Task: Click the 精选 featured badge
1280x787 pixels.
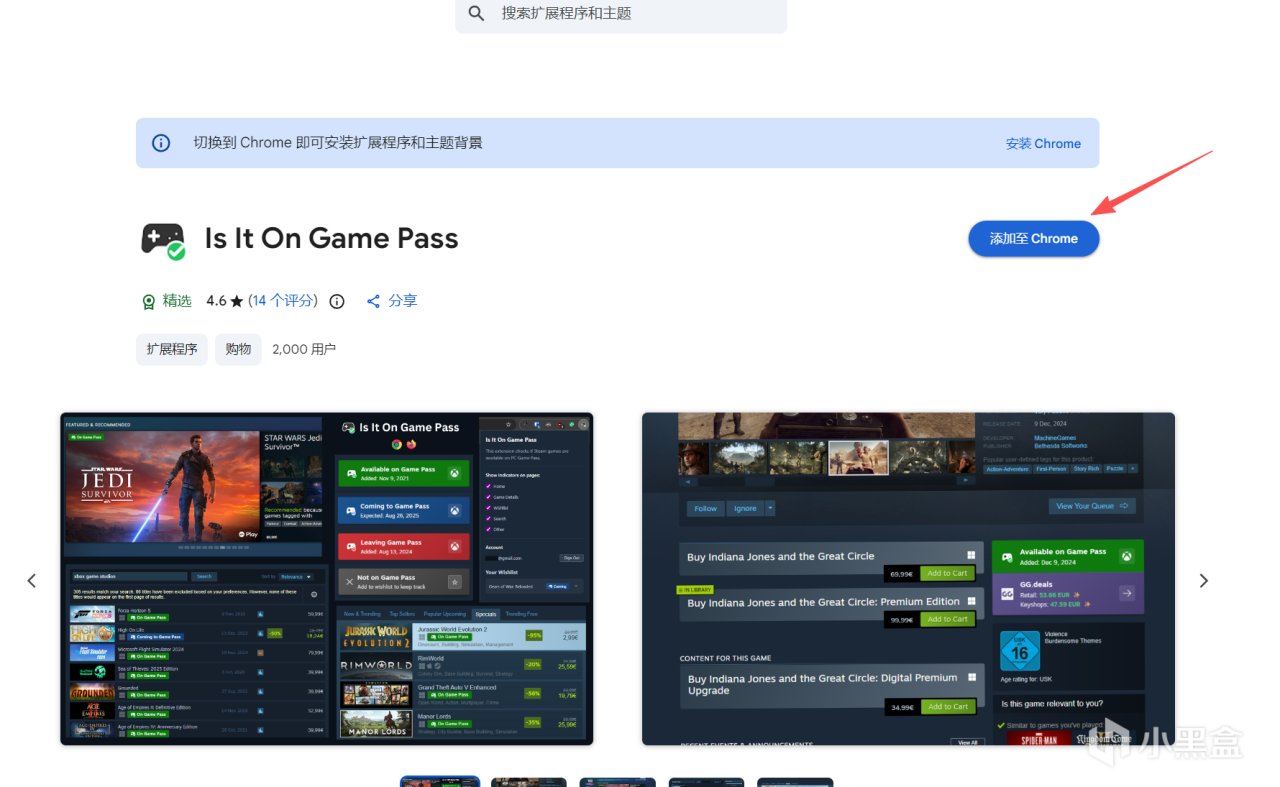Action: (x=166, y=301)
